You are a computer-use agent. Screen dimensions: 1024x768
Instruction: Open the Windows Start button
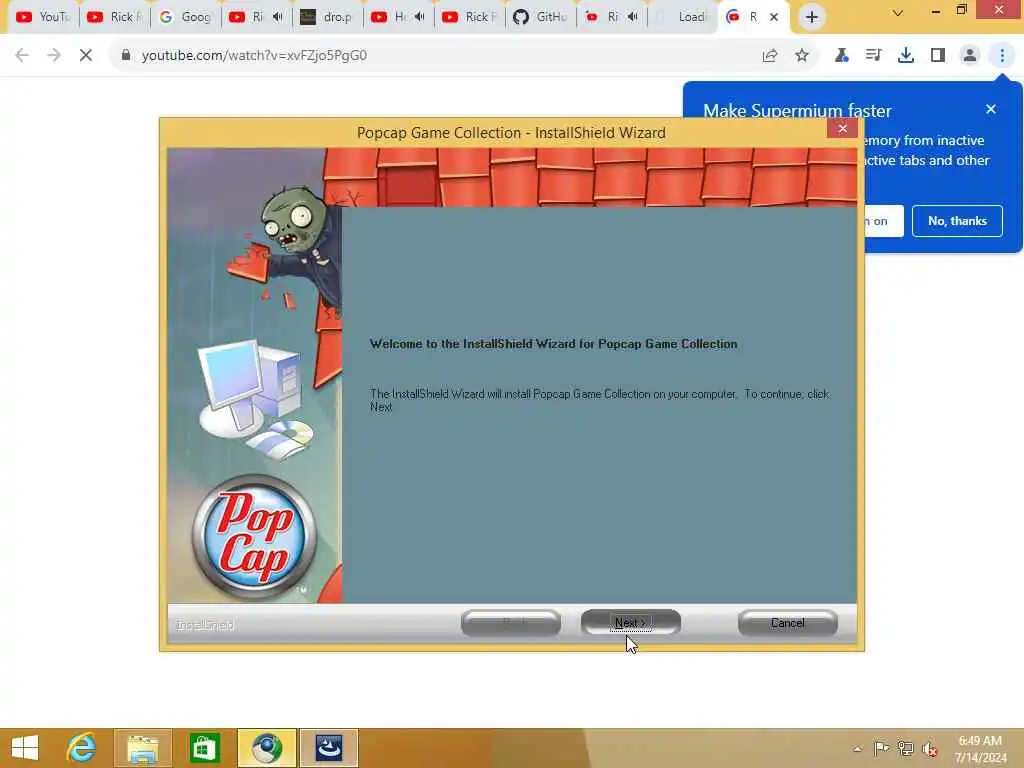pyautogui.click(x=25, y=748)
